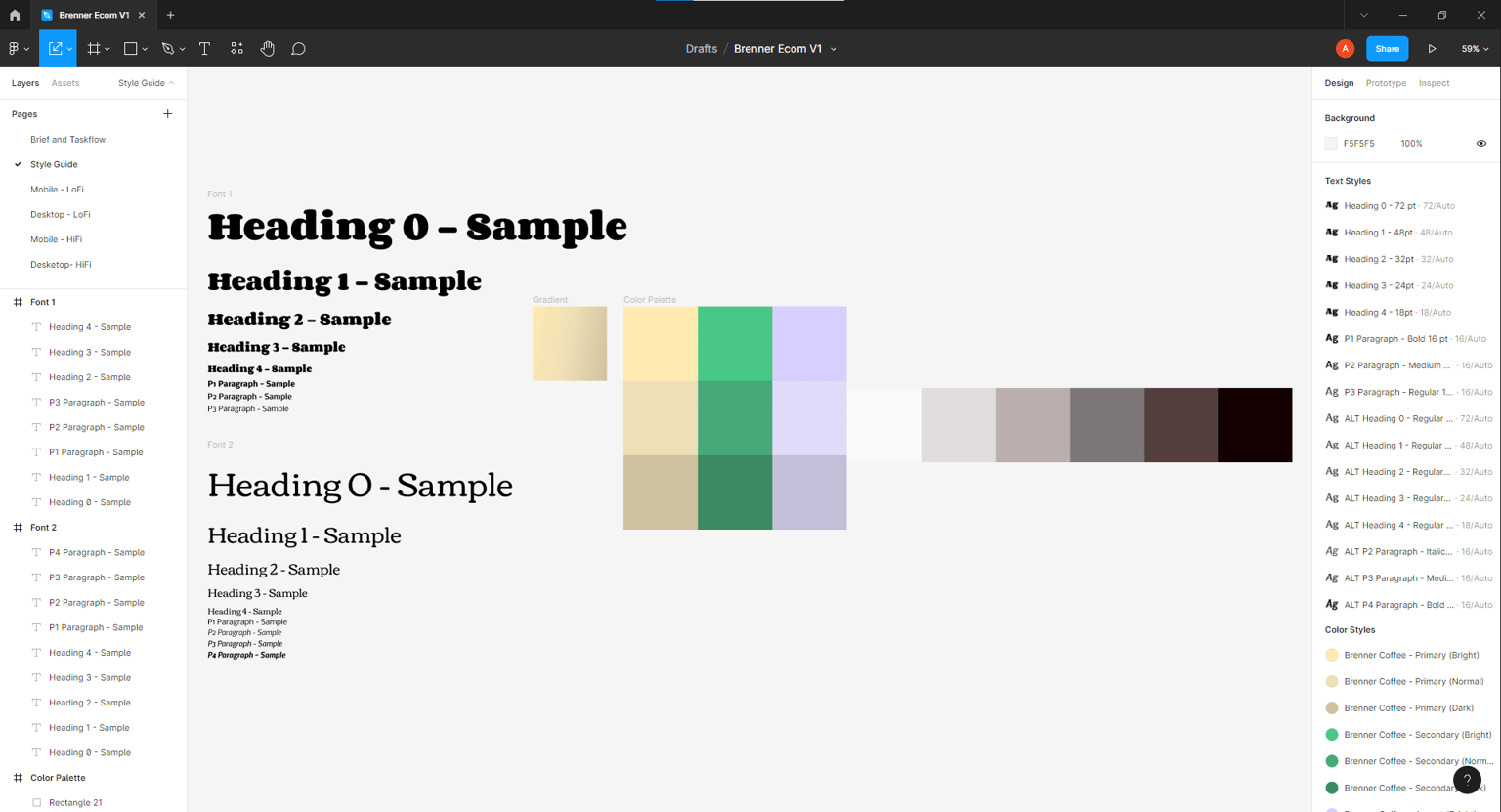1501x812 pixels.
Task: Open the Brief and Taskflow page
Action: point(67,140)
